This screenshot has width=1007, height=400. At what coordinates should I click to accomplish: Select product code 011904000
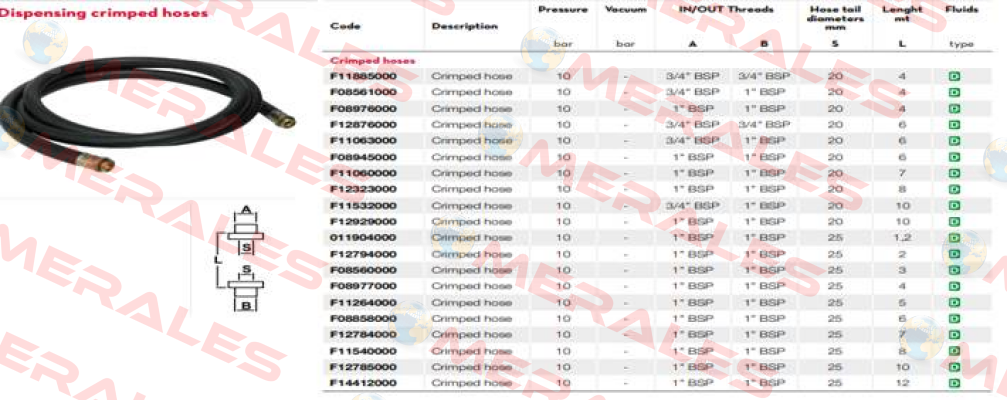tap(363, 238)
